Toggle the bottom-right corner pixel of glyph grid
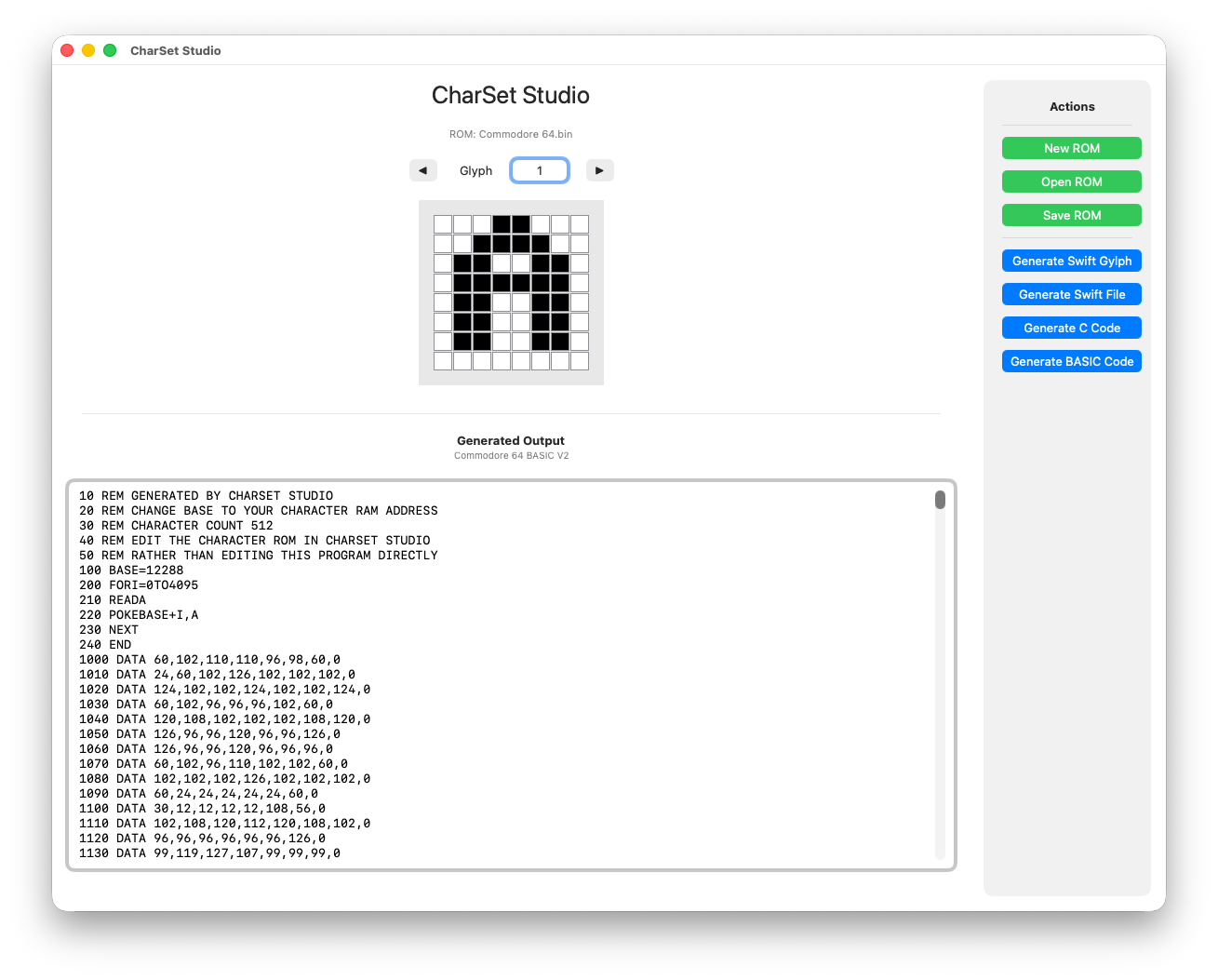 tap(580, 361)
